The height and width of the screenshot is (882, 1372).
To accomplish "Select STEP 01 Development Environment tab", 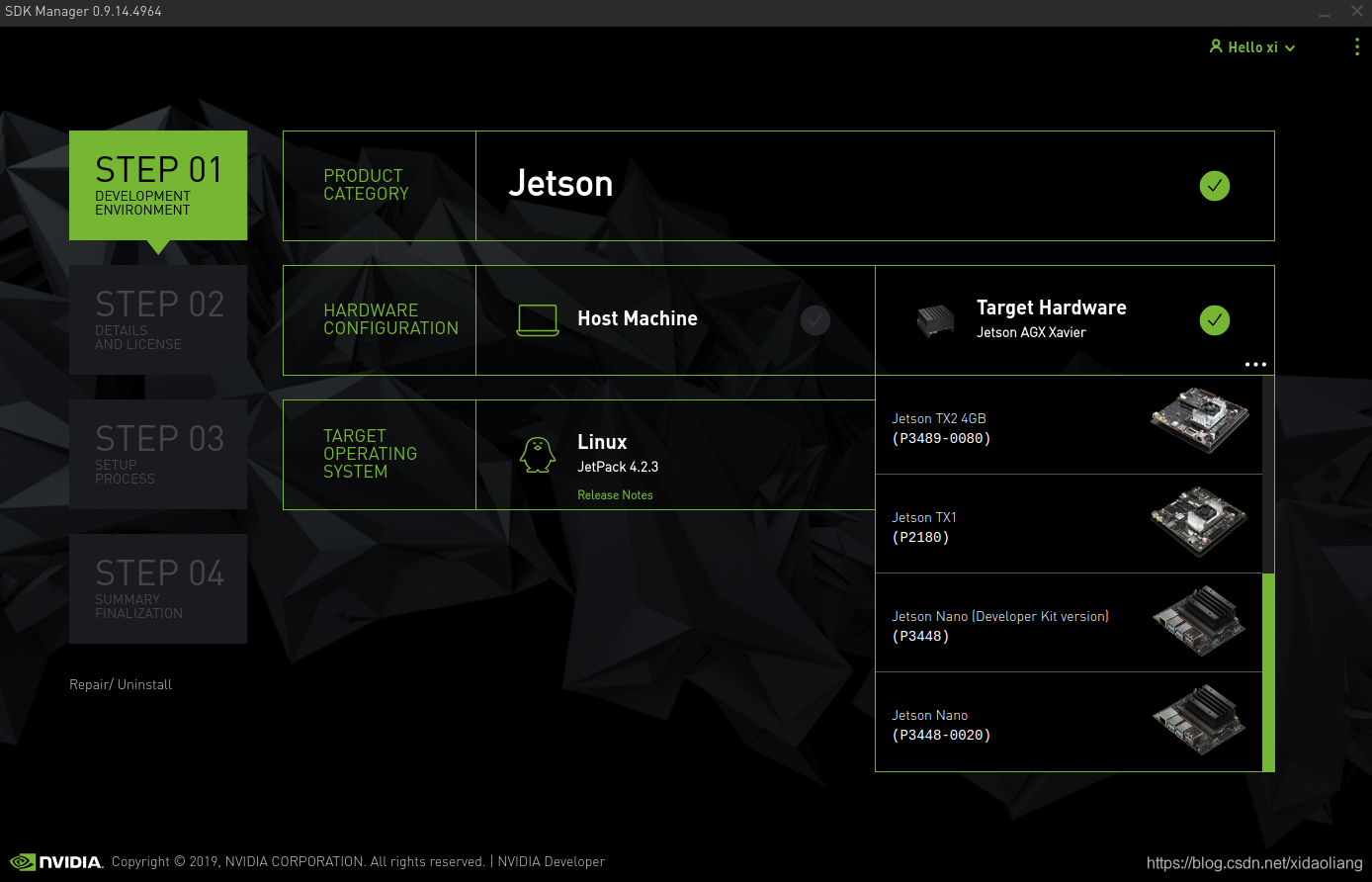I will pyautogui.click(x=158, y=185).
